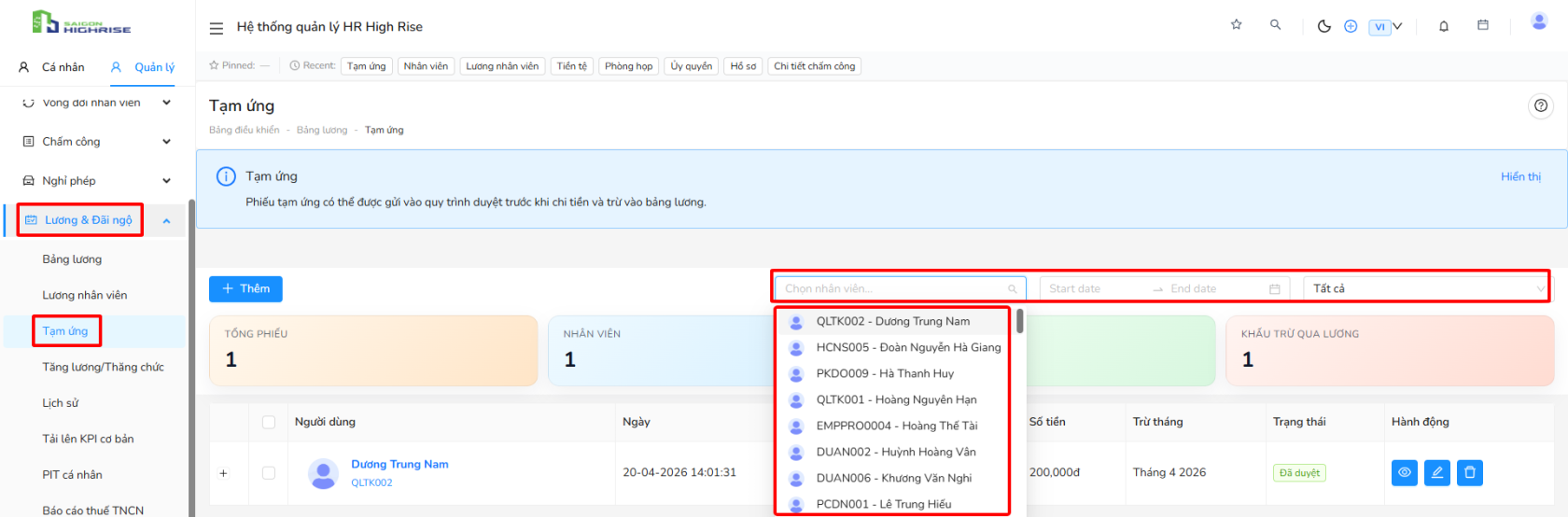Open the calendar icon in header
This screenshot has height=517, width=1568.
point(1483,25)
